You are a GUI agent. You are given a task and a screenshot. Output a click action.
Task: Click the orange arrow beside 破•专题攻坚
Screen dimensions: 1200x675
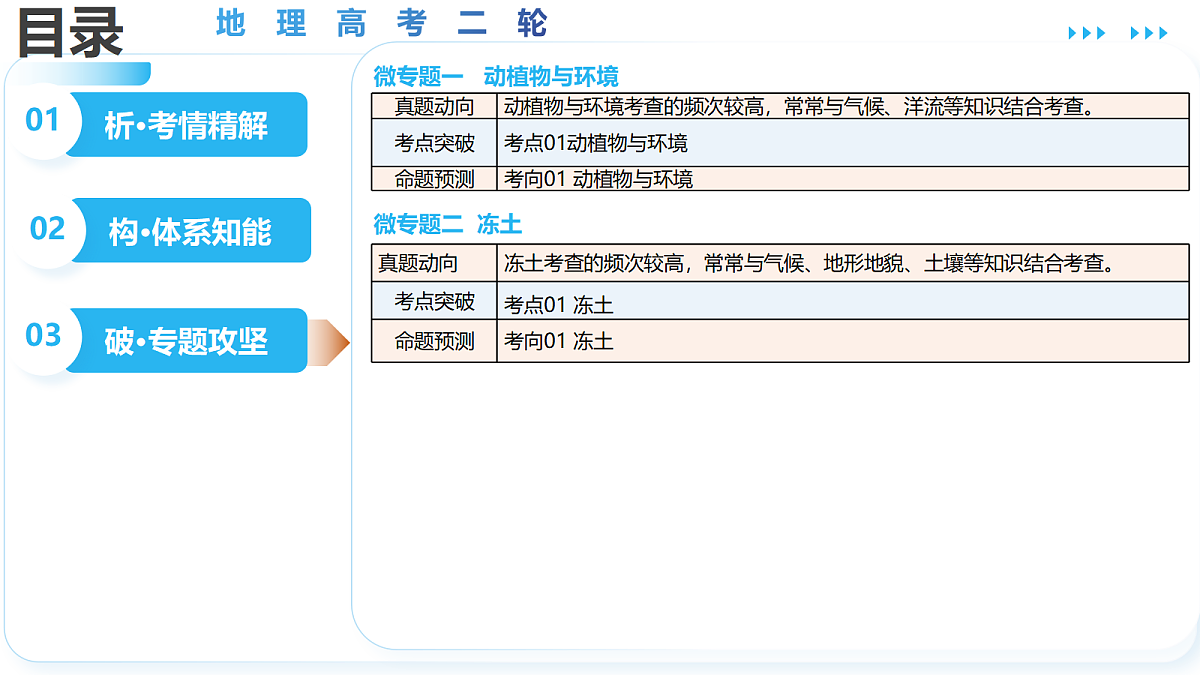329,343
